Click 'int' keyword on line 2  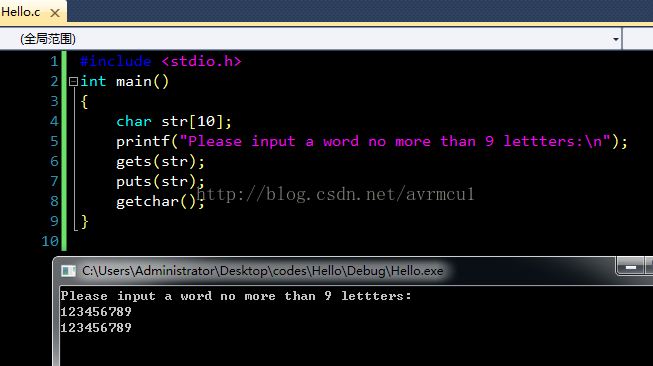coord(93,82)
